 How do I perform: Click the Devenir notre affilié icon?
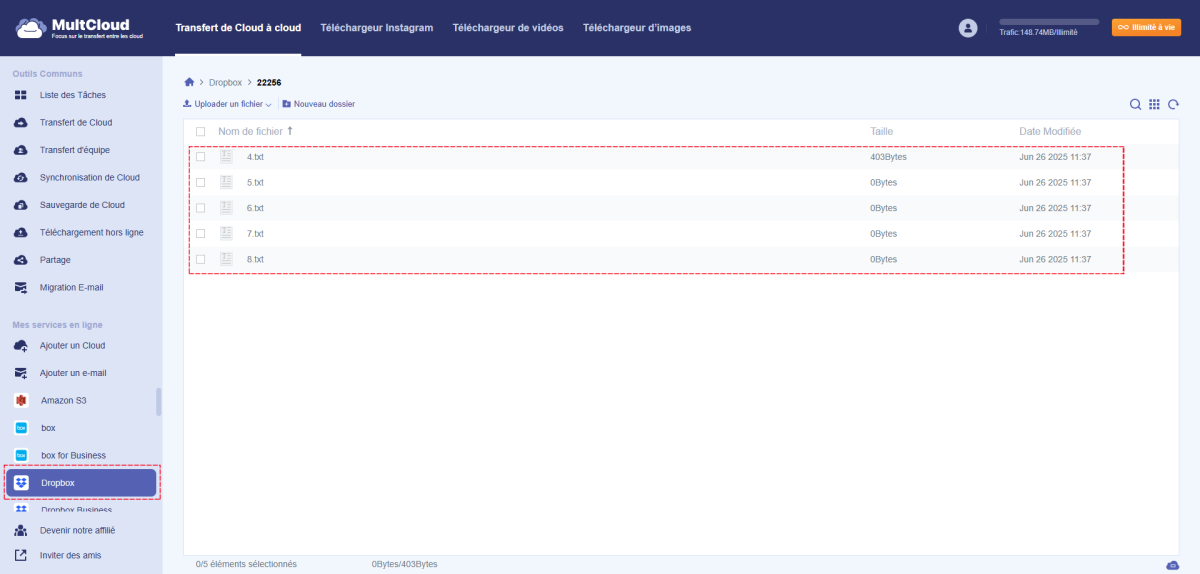[21, 530]
